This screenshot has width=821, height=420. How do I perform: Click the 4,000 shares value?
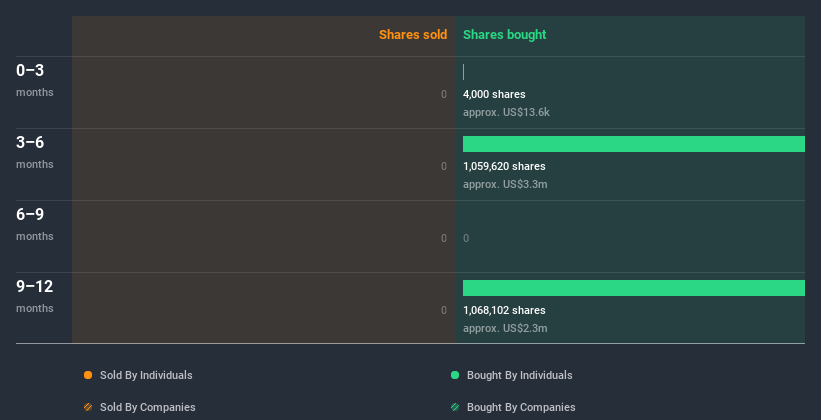click(494, 94)
